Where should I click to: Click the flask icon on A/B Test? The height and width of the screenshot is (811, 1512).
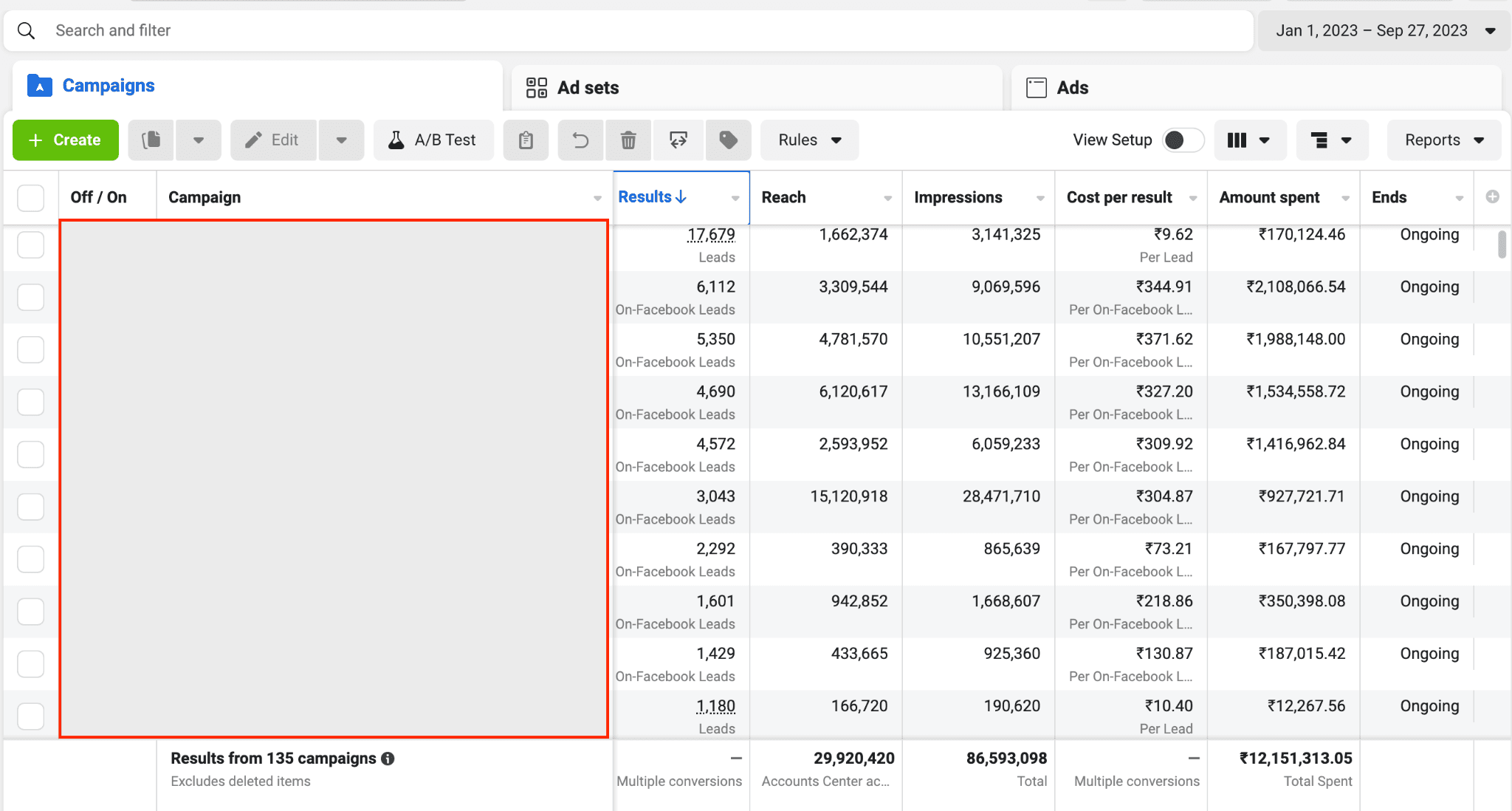click(396, 140)
